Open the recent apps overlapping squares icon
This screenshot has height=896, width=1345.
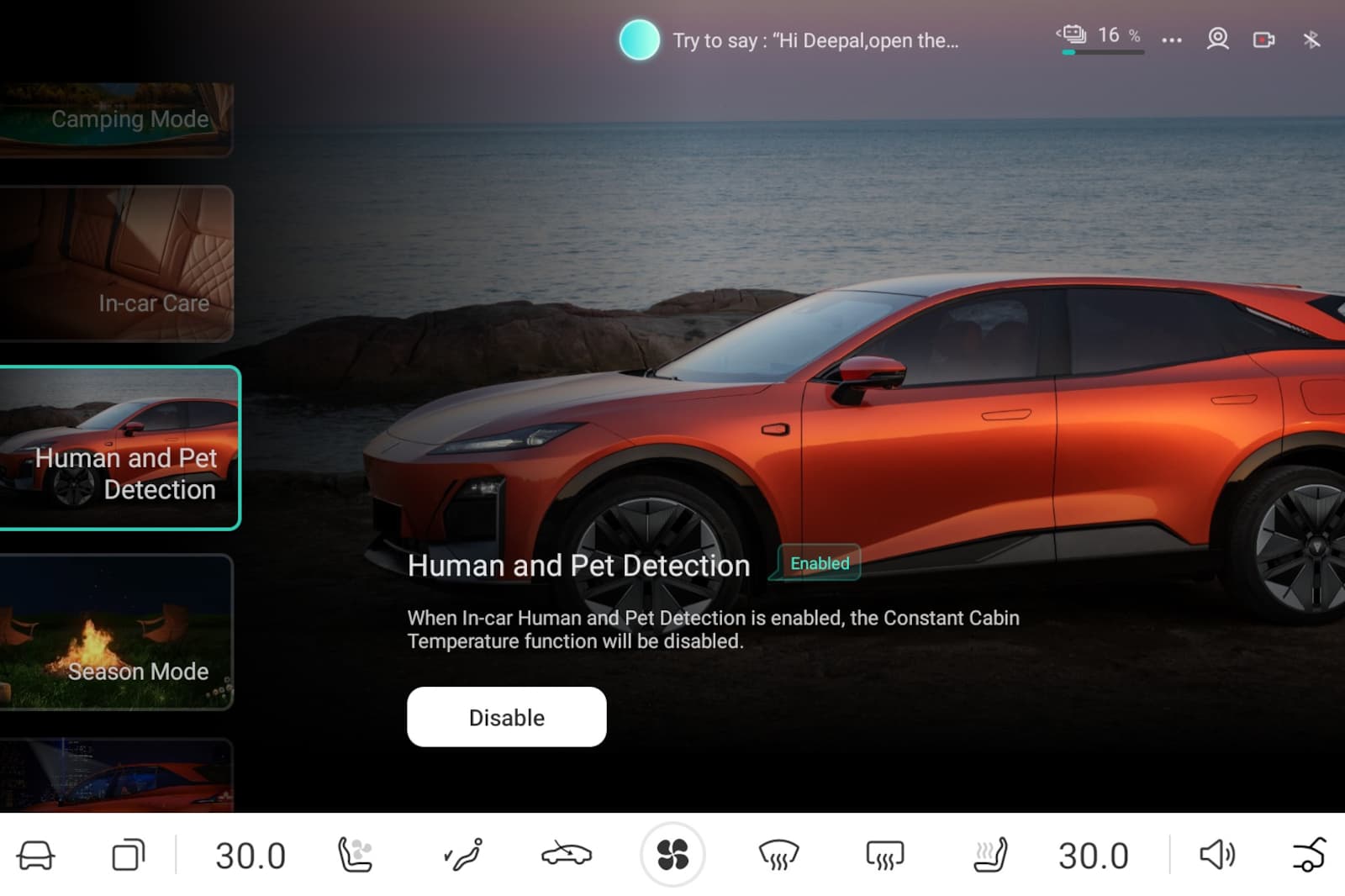pyautogui.click(x=128, y=856)
